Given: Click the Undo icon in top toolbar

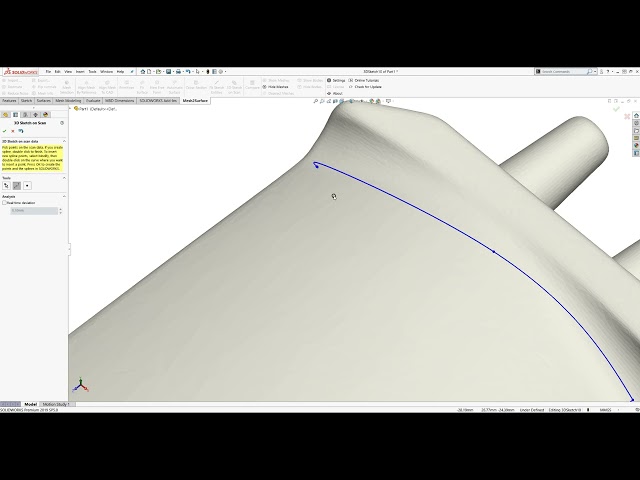Looking at the screenshot, I should 188,71.
